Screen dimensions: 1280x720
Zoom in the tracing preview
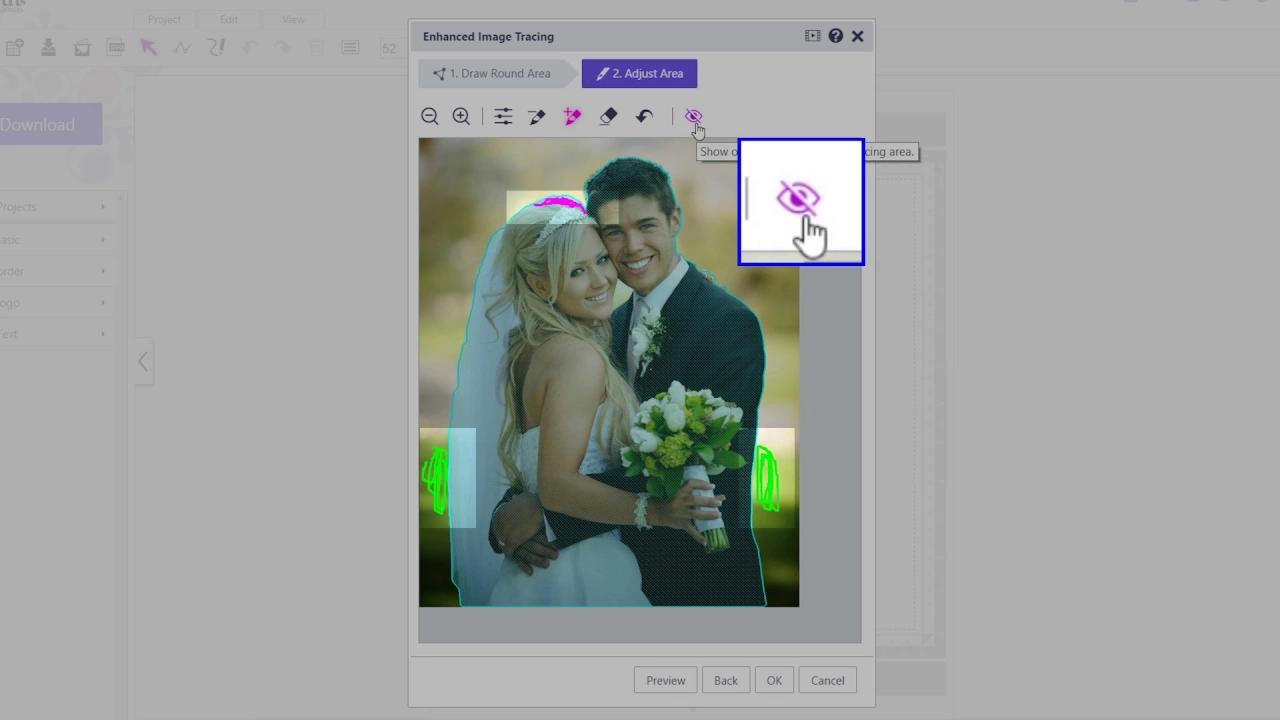(x=461, y=117)
